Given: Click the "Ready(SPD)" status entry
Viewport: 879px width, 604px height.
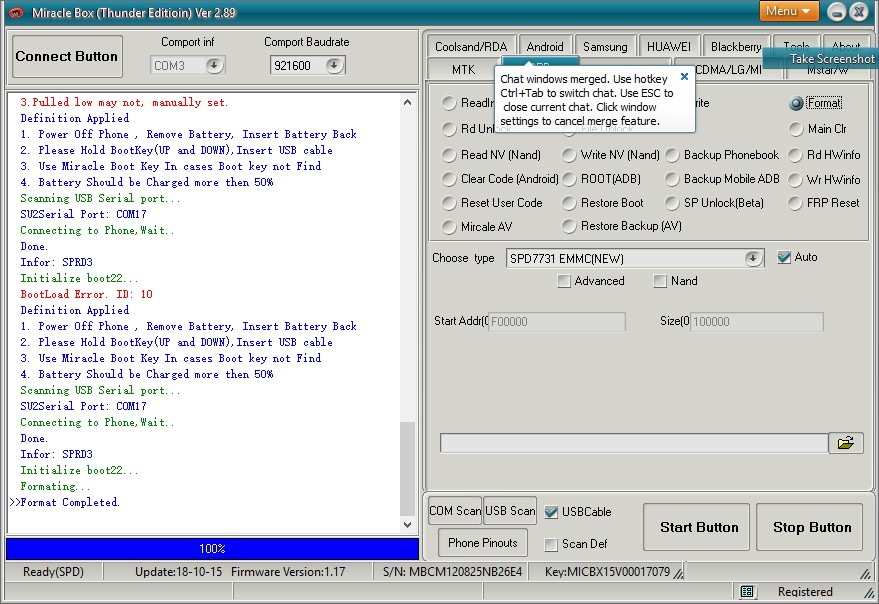Looking at the screenshot, I should pyautogui.click(x=53, y=572).
